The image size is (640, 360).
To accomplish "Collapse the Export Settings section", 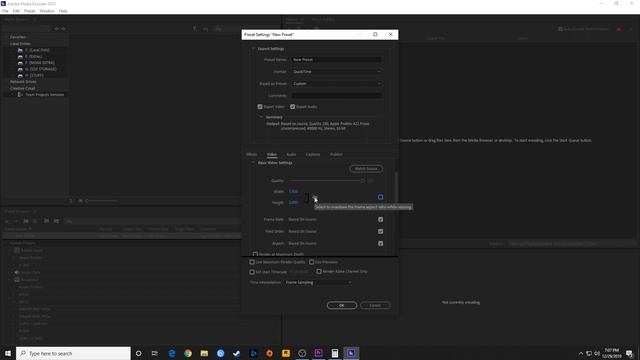I will 253,49.
